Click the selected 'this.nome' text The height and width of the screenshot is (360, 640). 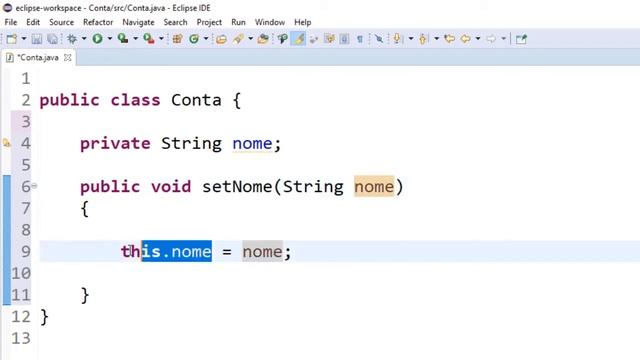coord(176,251)
